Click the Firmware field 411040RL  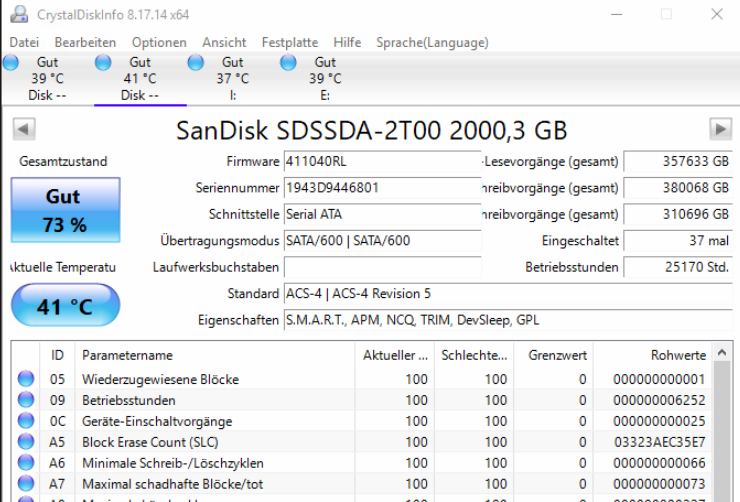pyautogui.click(x=382, y=161)
